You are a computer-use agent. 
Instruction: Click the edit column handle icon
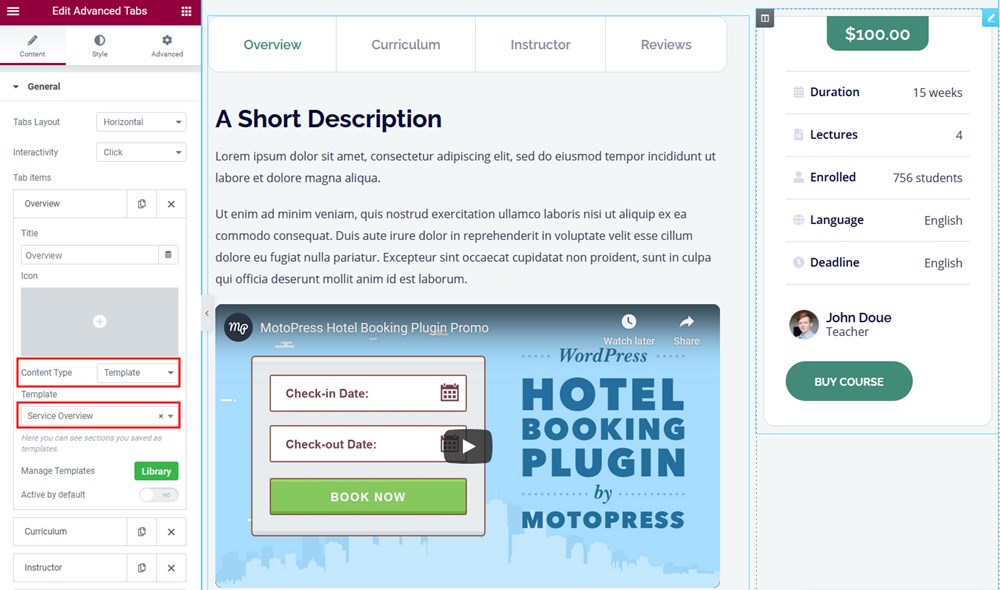coord(765,18)
